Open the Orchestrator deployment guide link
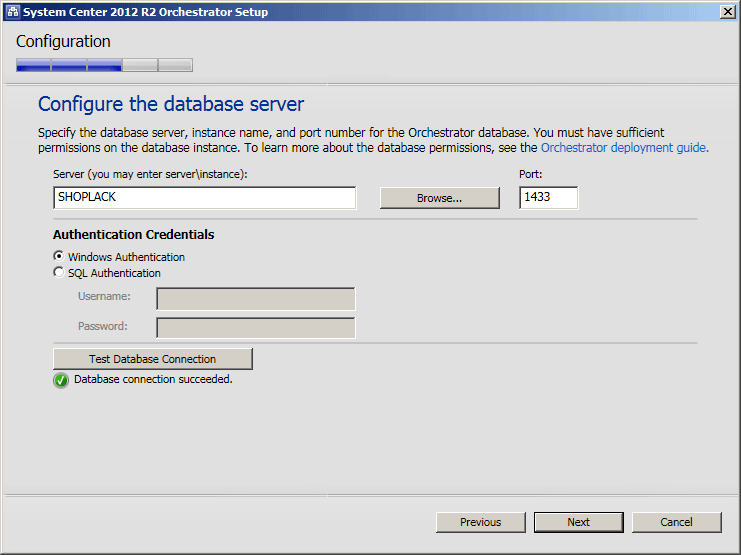This screenshot has width=741, height=555. coord(624,148)
